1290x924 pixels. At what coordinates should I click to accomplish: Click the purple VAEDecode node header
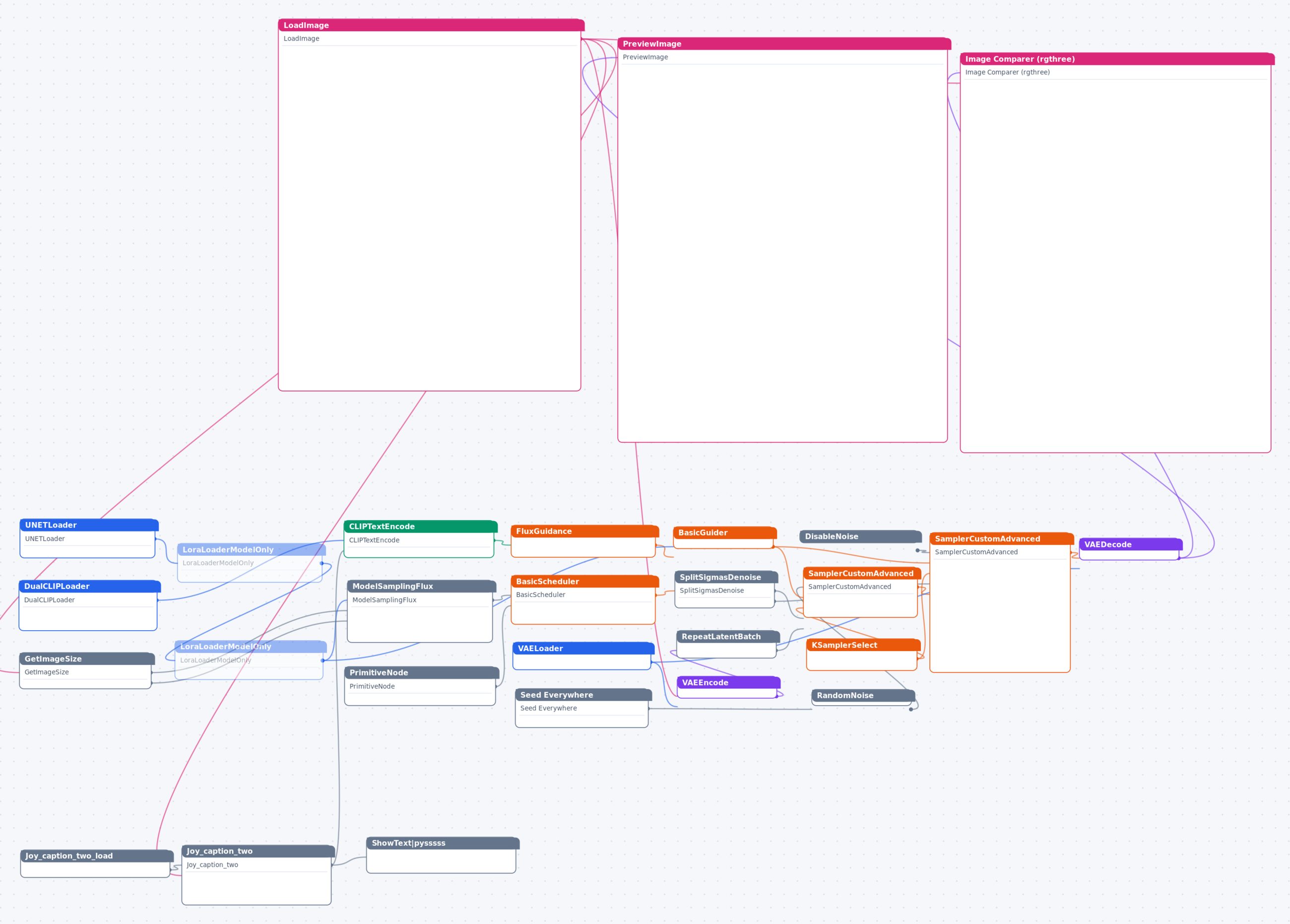tap(1131, 544)
